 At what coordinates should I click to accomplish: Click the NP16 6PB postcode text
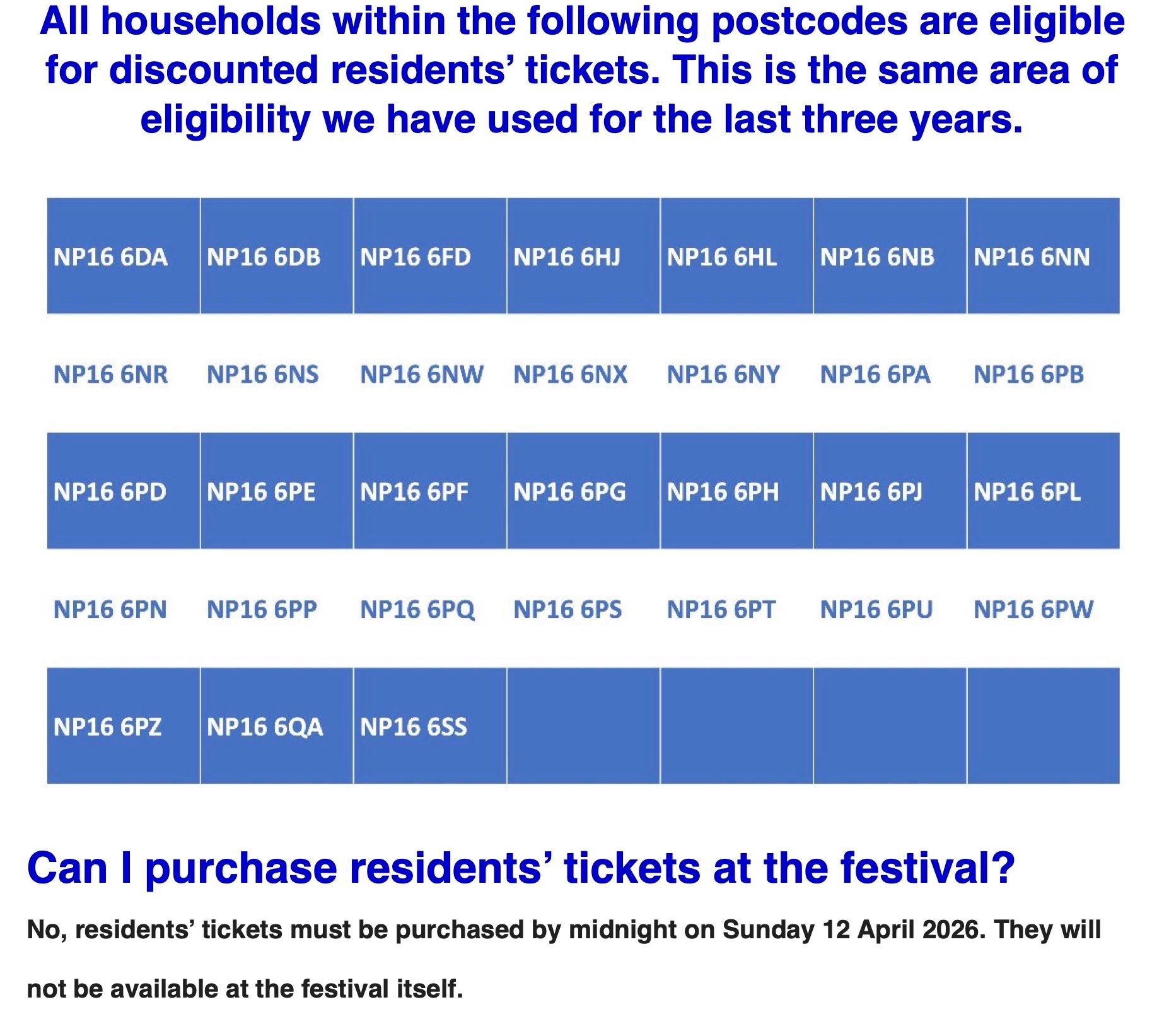[x=1028, y=375]
